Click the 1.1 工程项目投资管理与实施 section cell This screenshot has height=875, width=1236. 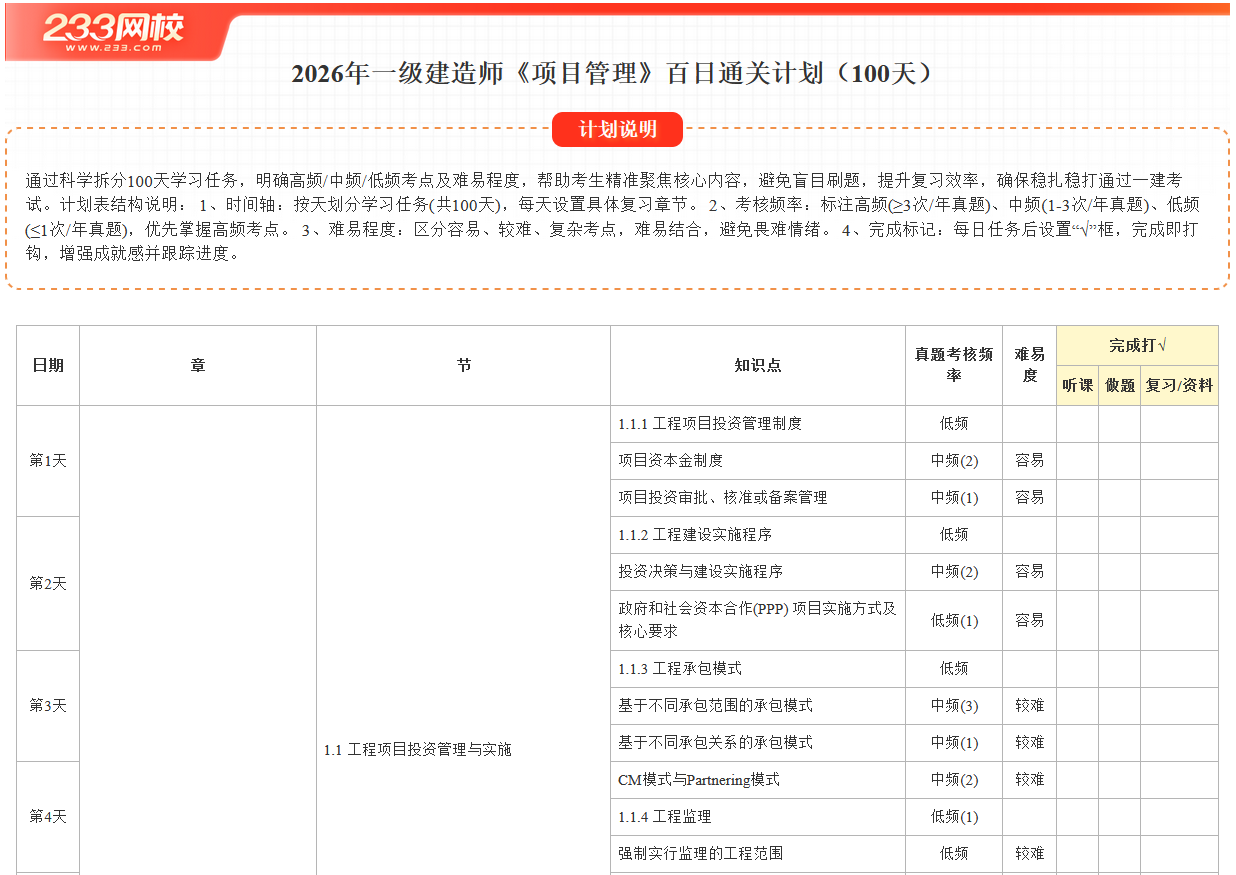[418, 749]
